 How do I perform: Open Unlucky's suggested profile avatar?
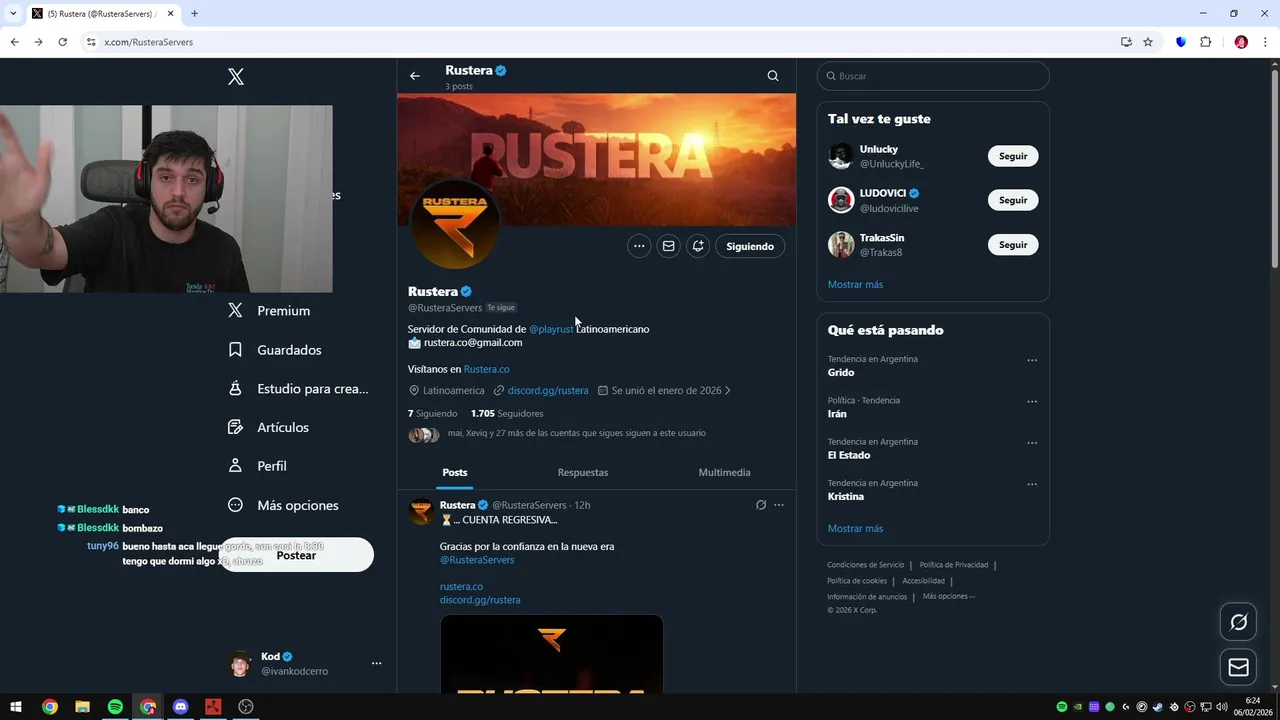[841, 156]
